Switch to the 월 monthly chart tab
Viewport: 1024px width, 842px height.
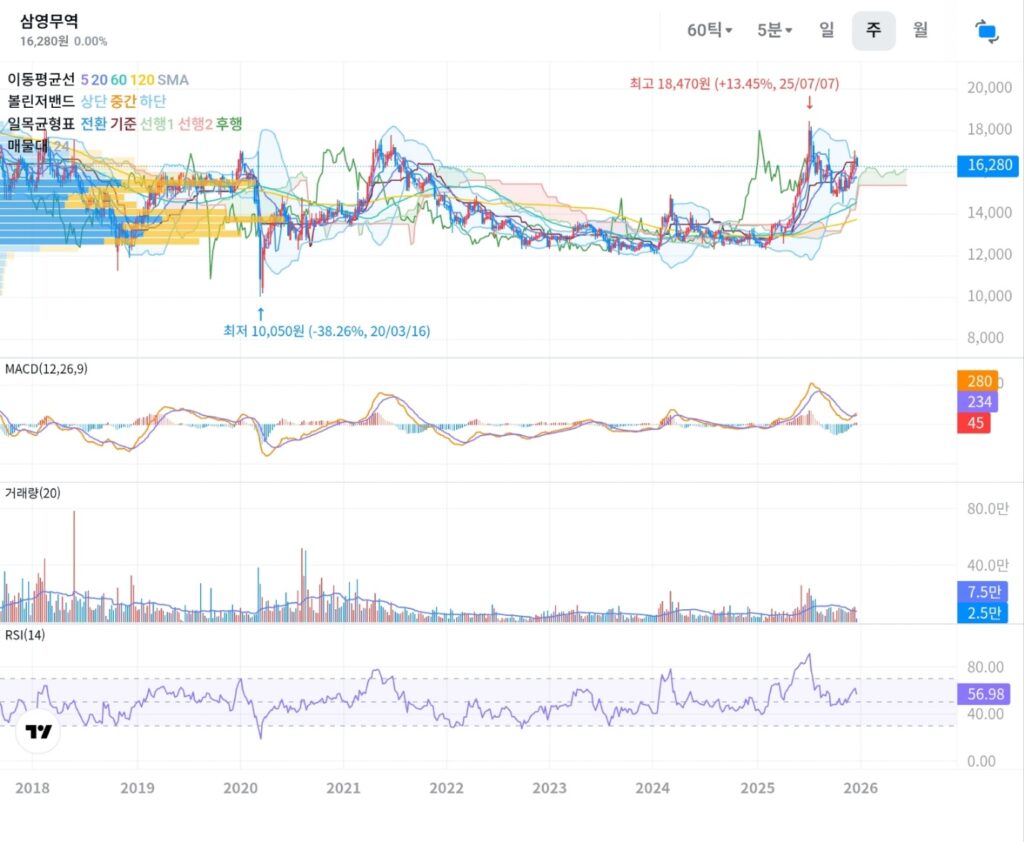coord(920,30)
